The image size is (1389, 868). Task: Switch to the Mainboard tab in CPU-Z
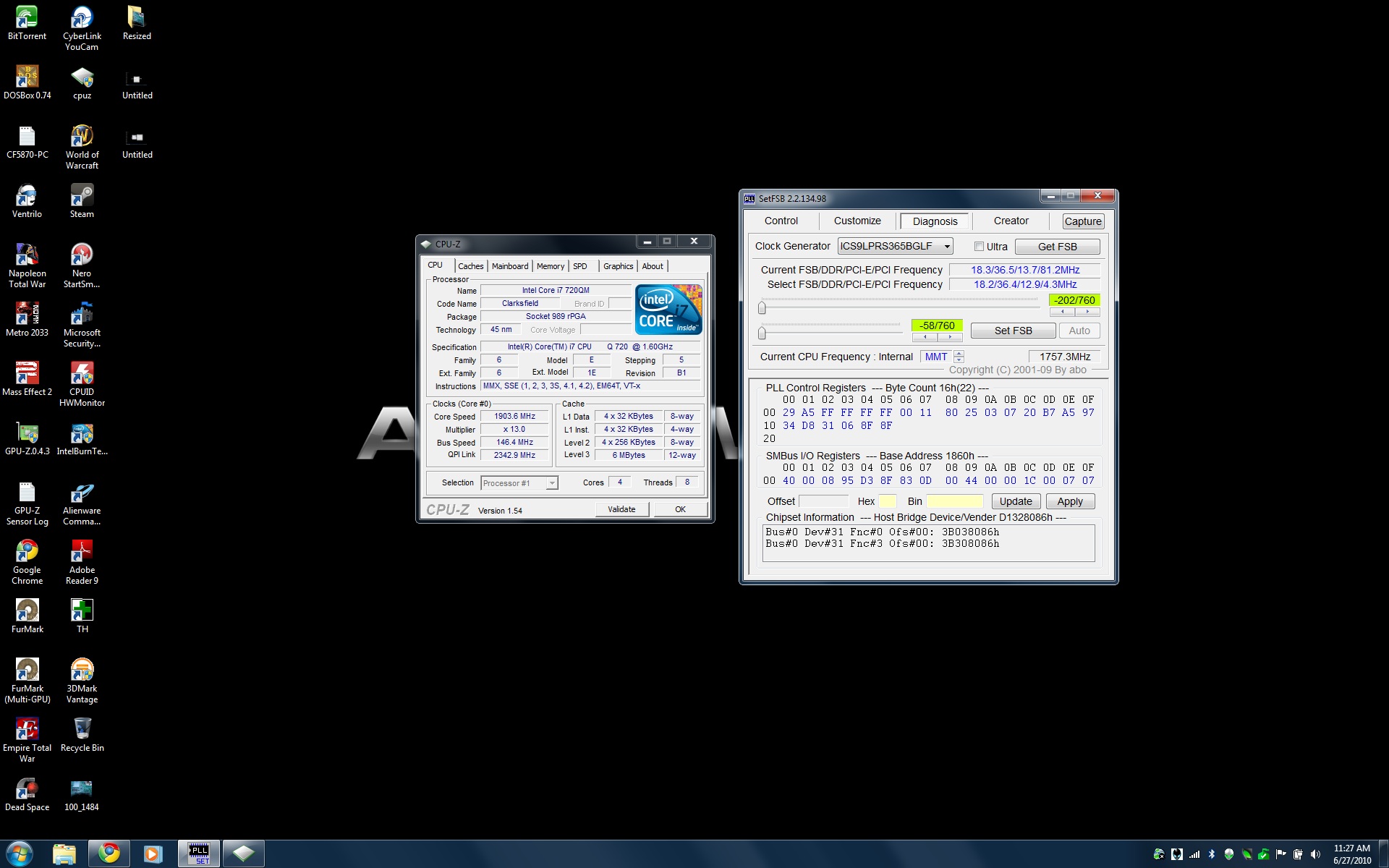click(510, 266)
